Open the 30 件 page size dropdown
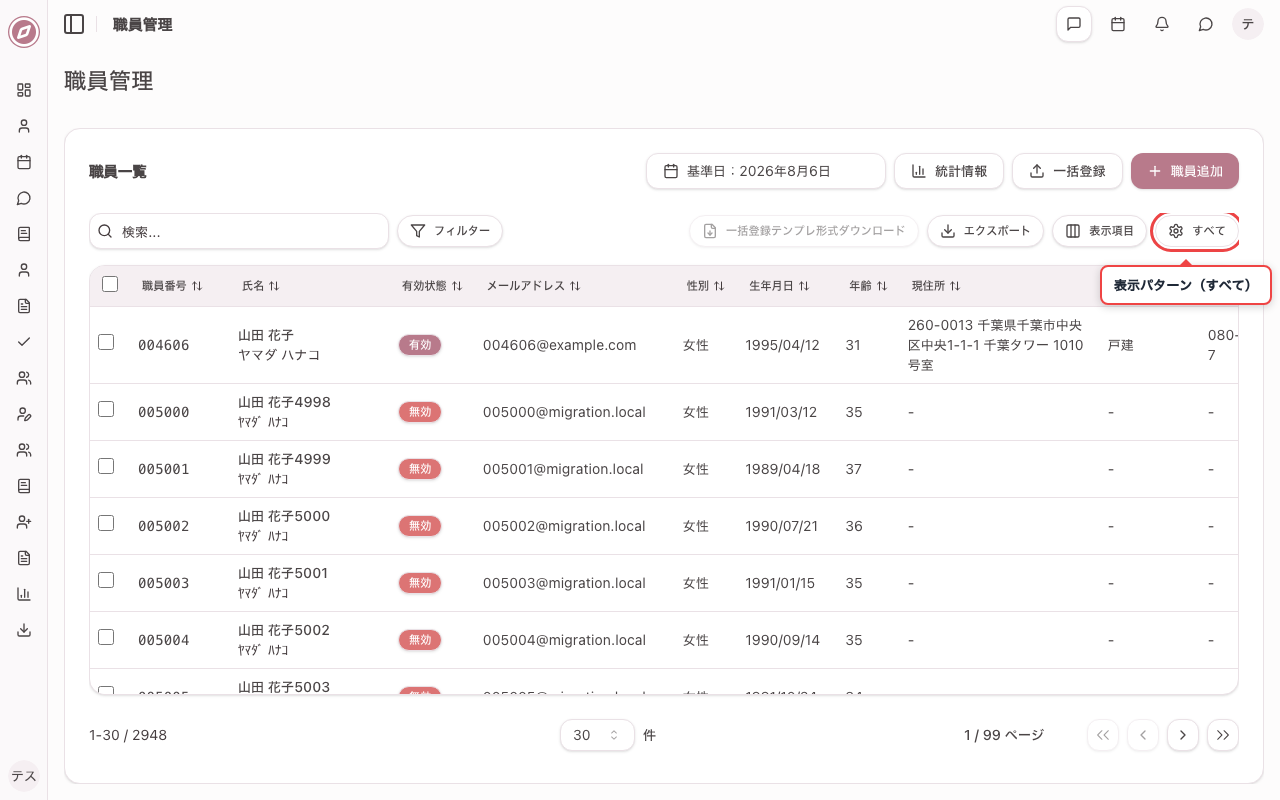The width and height of the screenshot is (1280, 800). 597,735
